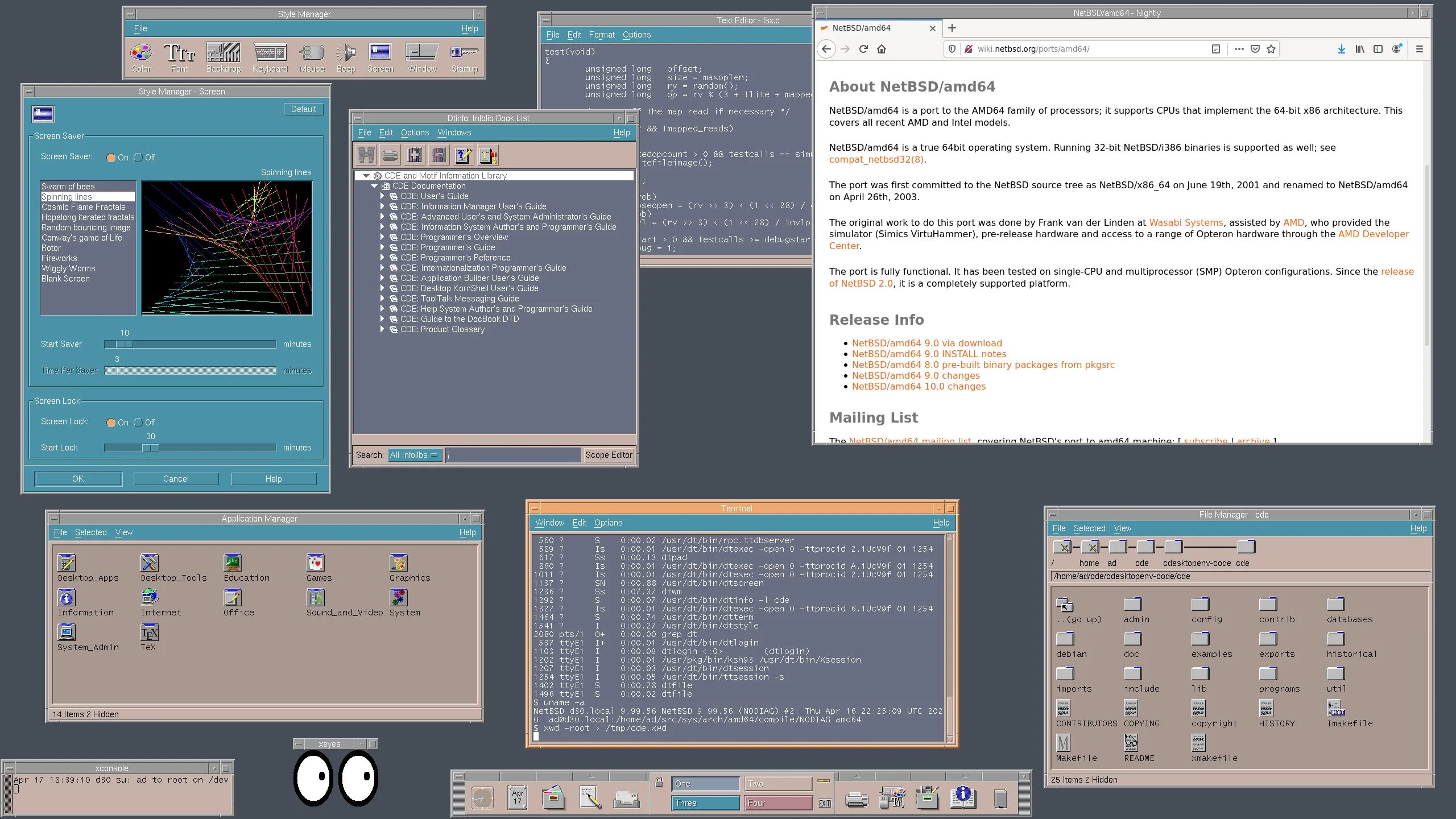Open subpanel arrow above the printer icon
The image size is (1456, 819).
pyautogui.click(x=857, y=776)
